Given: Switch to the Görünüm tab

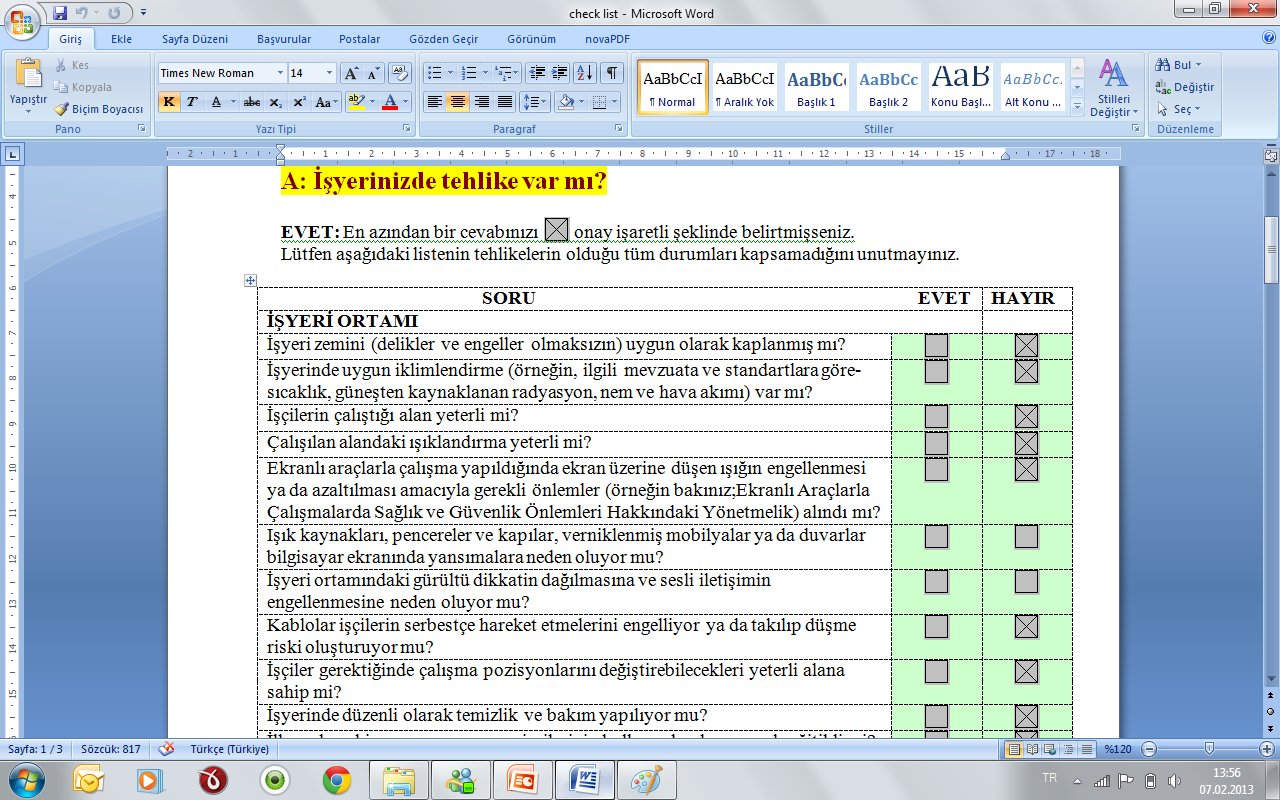Looking at the screenshot, I should 531,39.
